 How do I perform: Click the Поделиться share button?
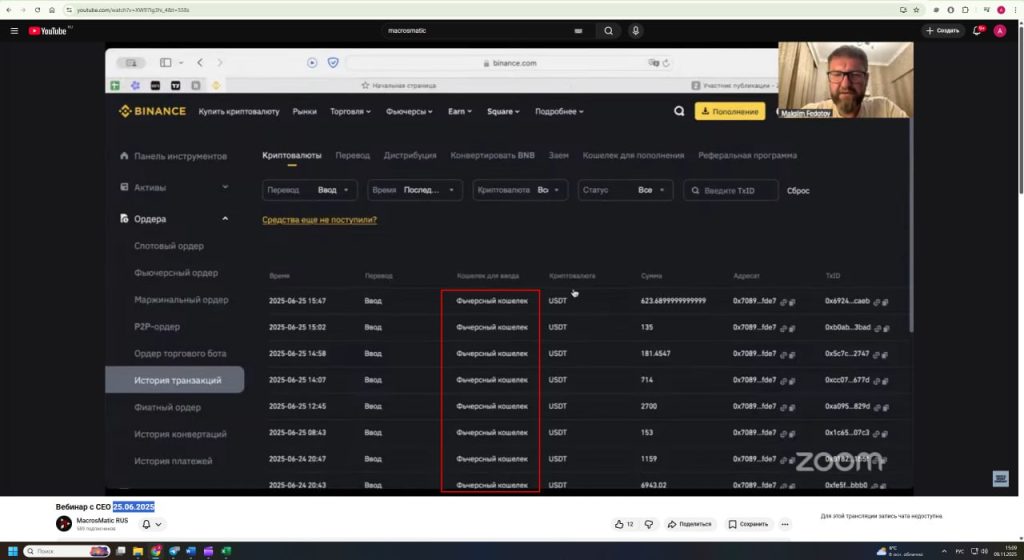pos(690,524)
